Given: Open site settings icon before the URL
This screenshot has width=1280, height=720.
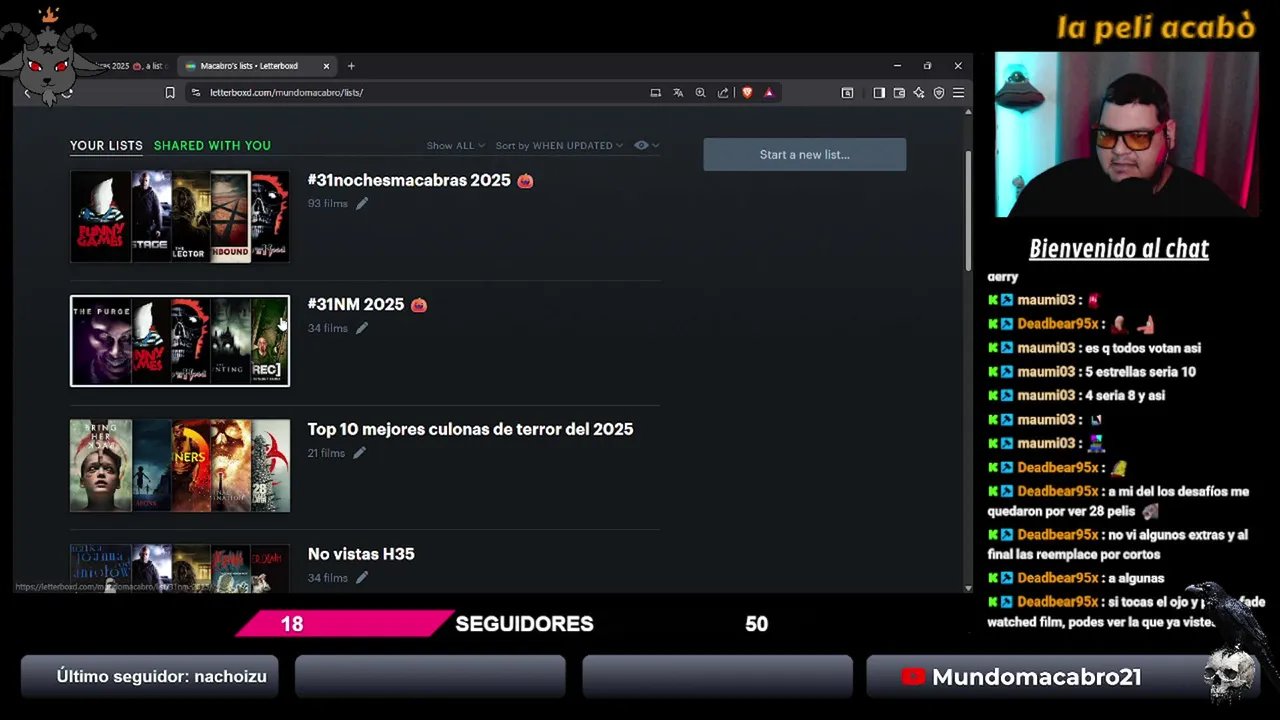Looking at the screenshot, I should pyautogui.click(x=196, y=92).
